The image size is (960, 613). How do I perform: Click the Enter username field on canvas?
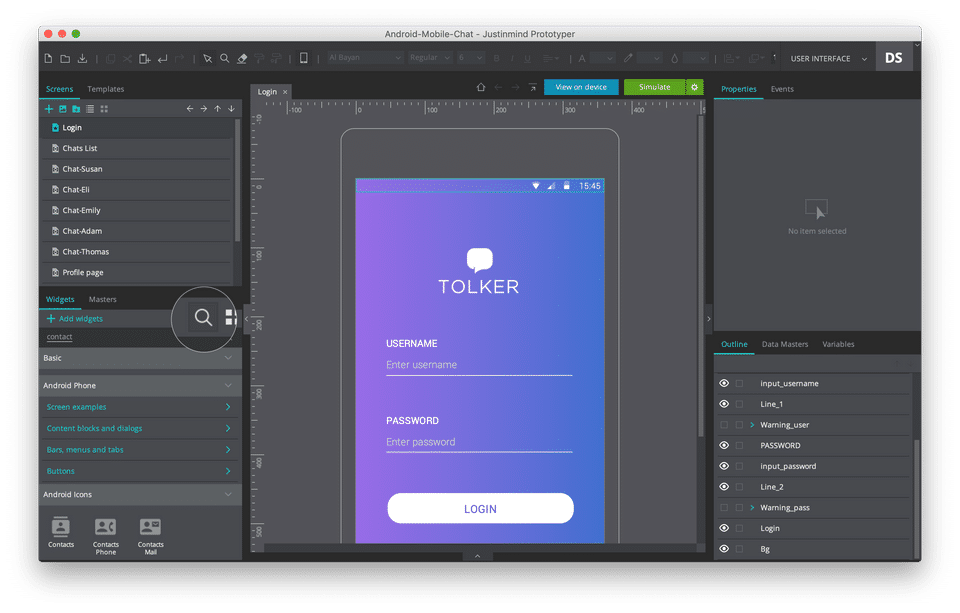479,365
